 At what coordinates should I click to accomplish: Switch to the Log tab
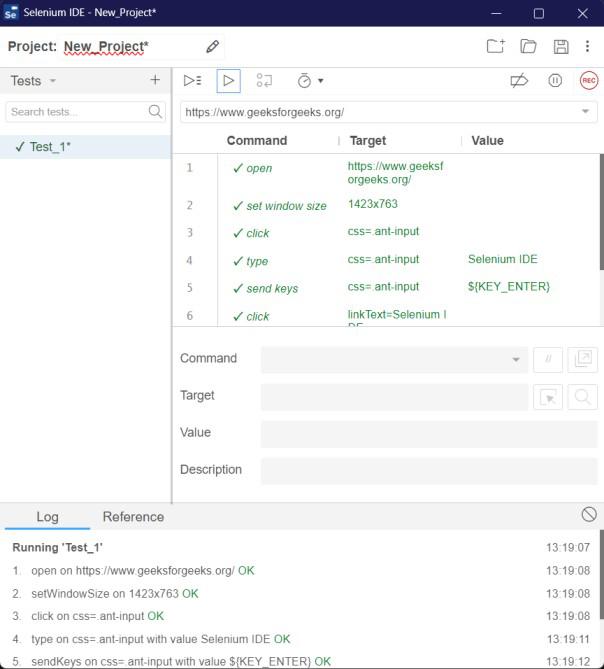(47, 517)
